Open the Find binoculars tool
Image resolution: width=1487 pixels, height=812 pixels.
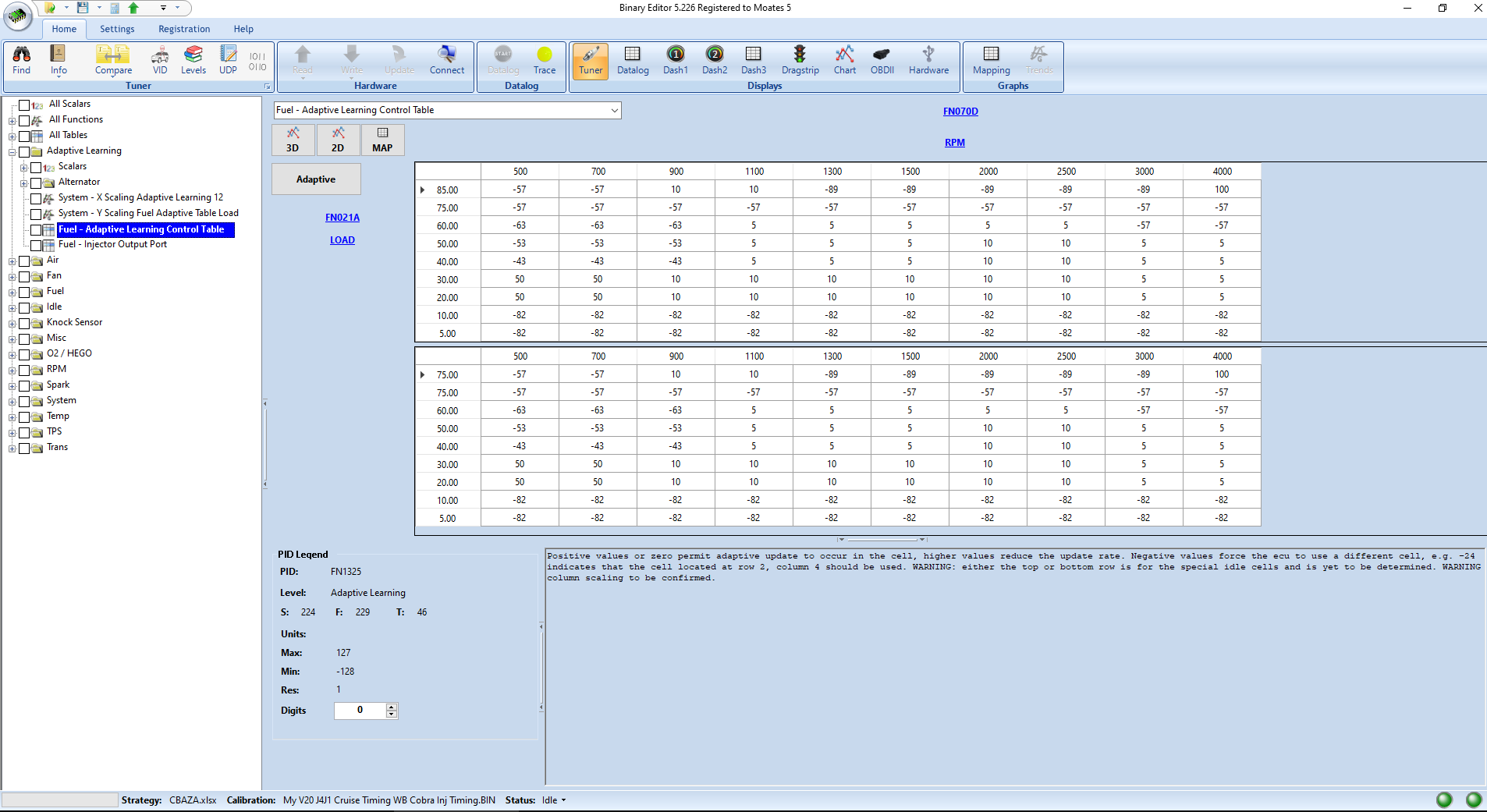pyautogui.click(x=22, y=60)
